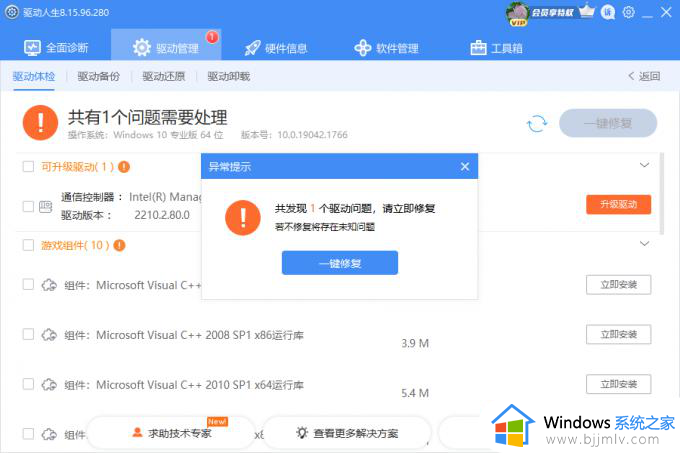Click the 3.9 M size text

coord(415,343)
